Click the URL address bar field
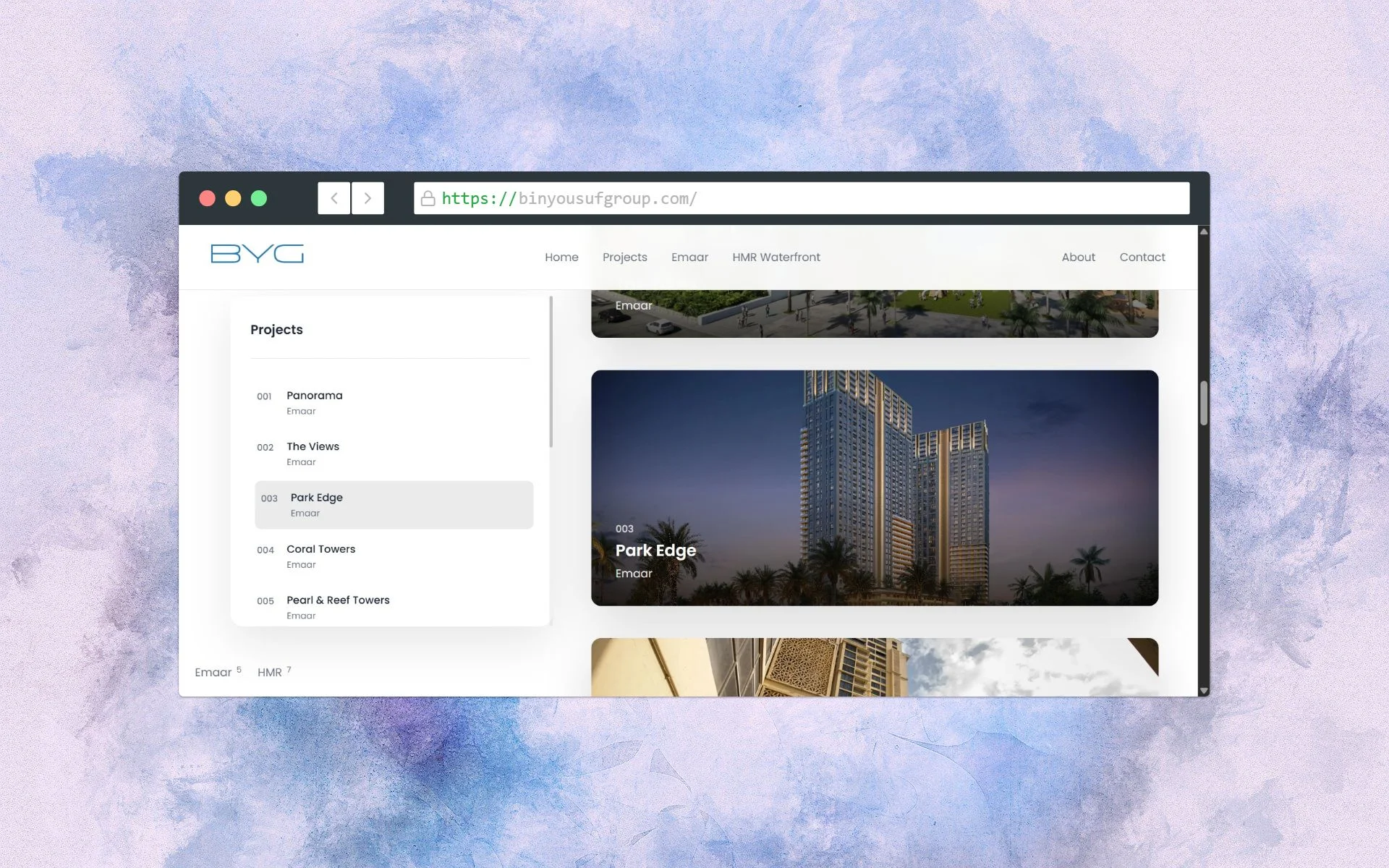Image resolution: width=1389 pixels, height=868 pixels. [796, 198]
